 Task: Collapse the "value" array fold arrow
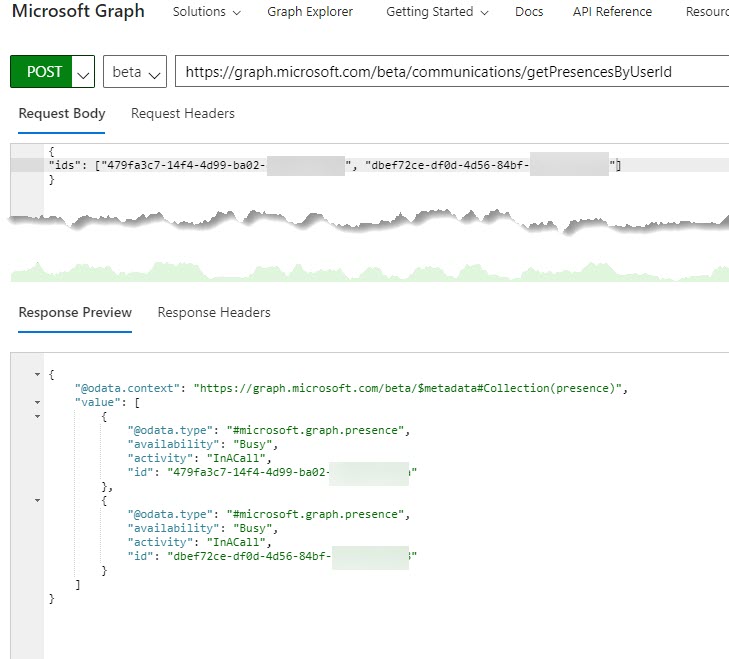[38, 402]
